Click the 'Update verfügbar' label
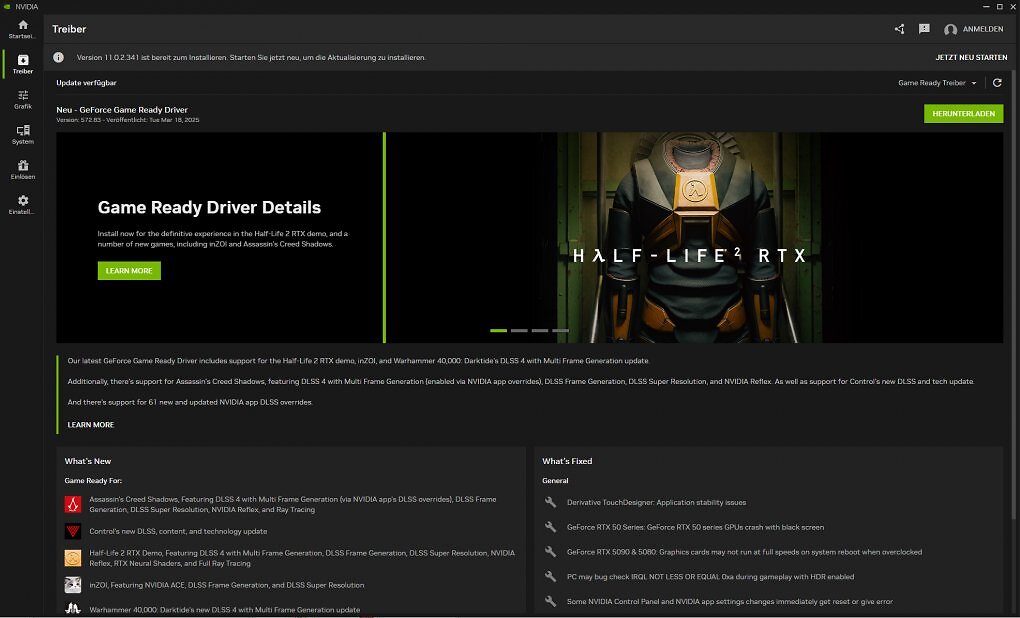The image size is (1020, 618). (x=87, y=83)
